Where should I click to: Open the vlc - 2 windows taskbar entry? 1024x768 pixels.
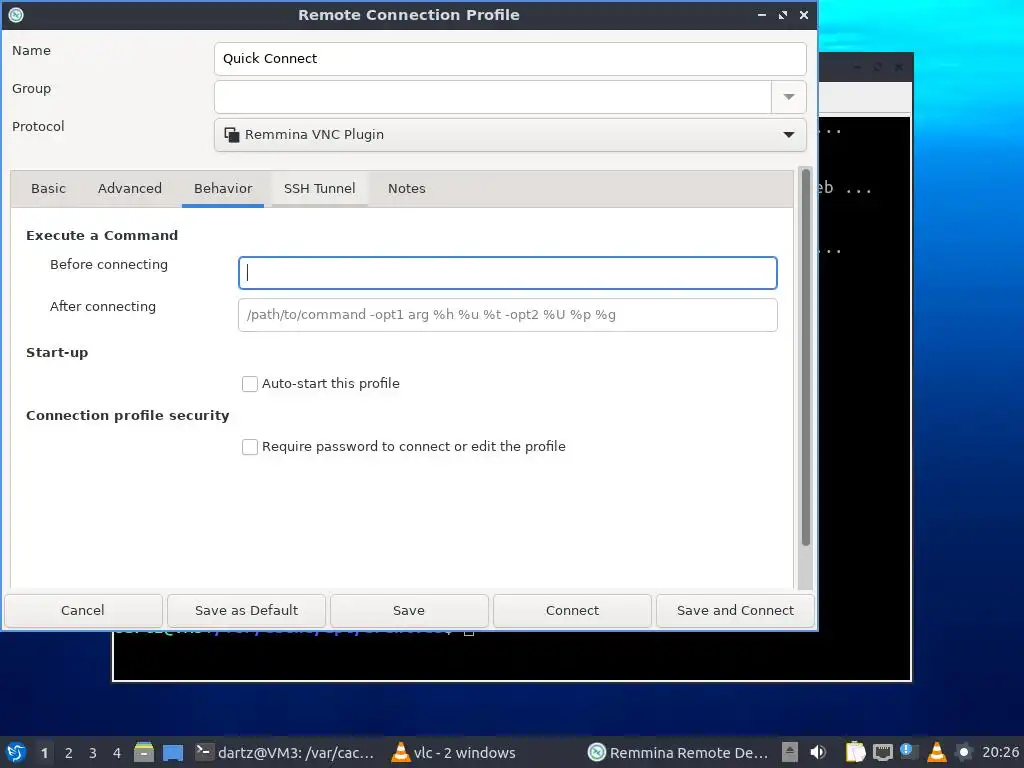click(x=453, y=752)
